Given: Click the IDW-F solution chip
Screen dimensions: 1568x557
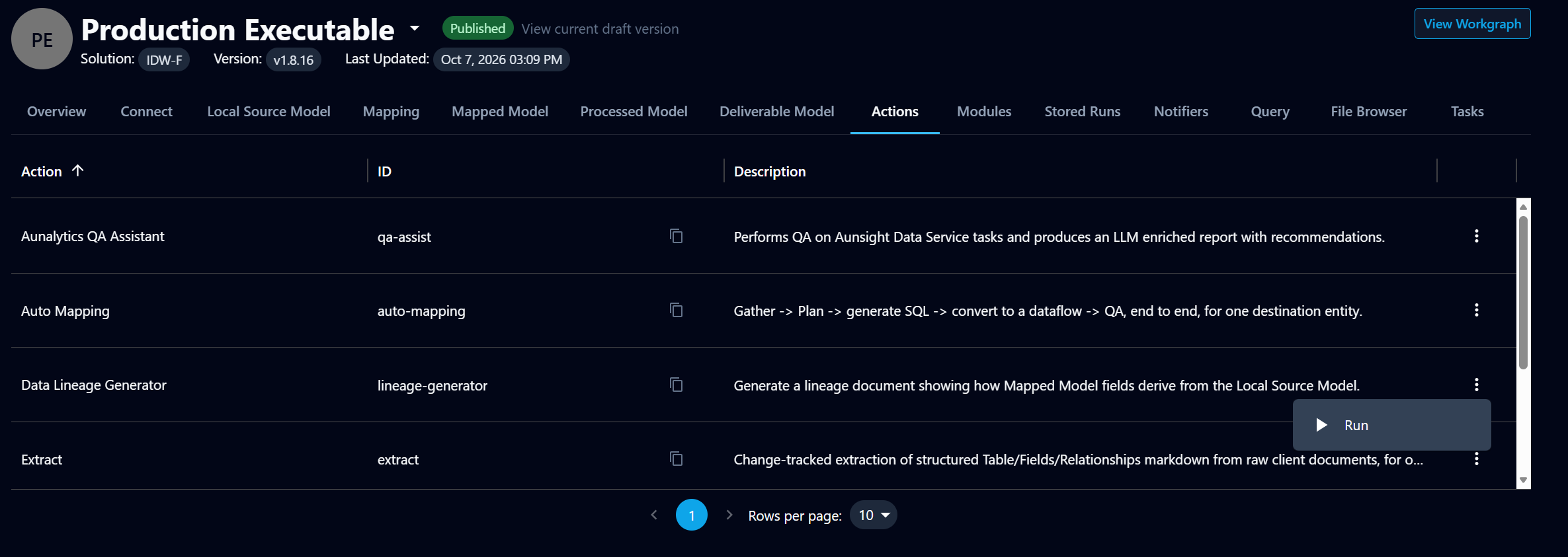Looking at the screenshot, I should click(x=164, y=59).
